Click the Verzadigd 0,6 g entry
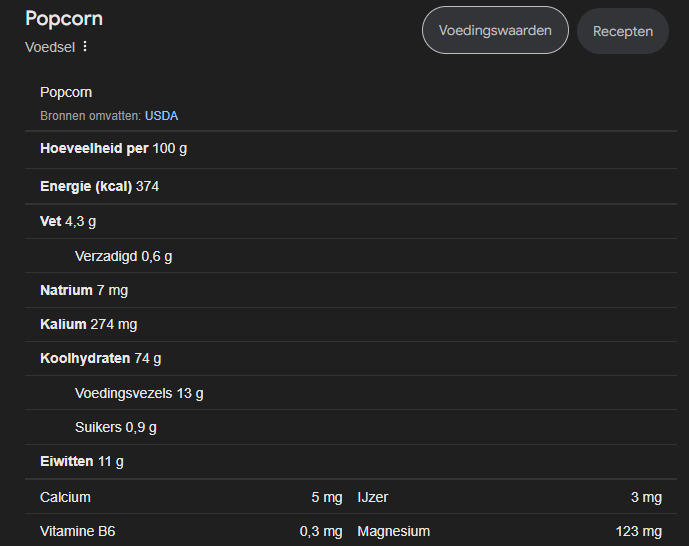This screenshot has width=689, height=546. pos(123,256)
